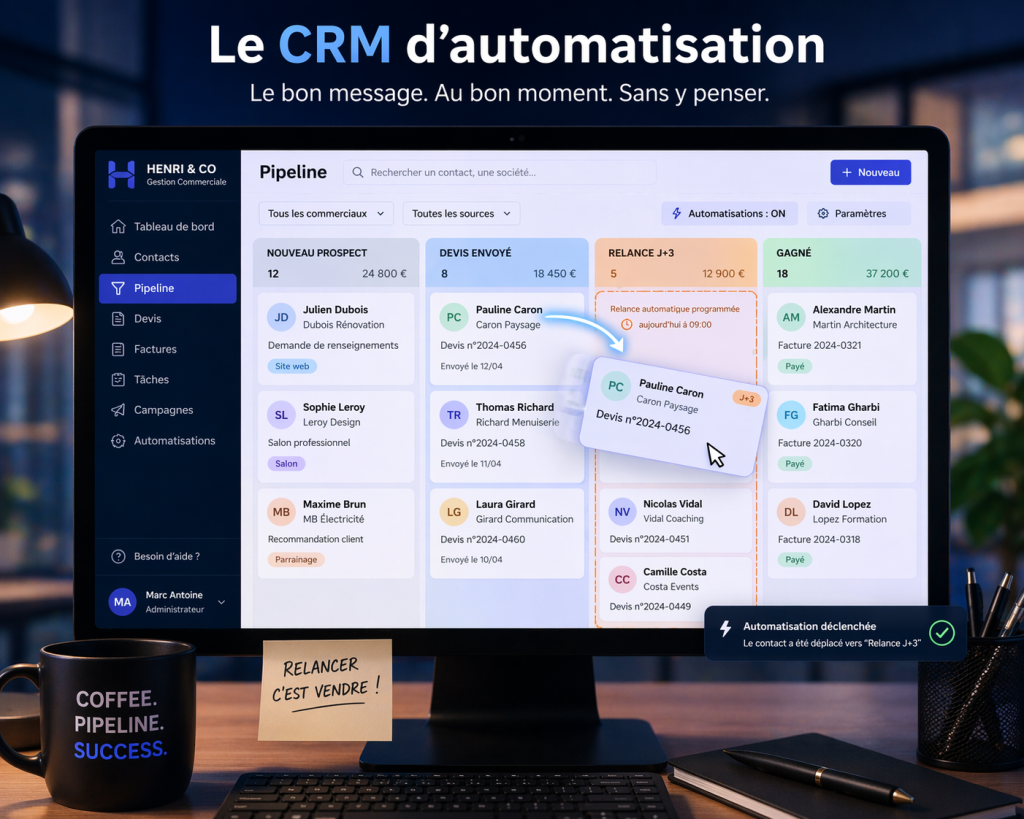Viewport: 1024px width, 819px height.
Task: Click Demande de renseignements text
Action: (333, 345)
